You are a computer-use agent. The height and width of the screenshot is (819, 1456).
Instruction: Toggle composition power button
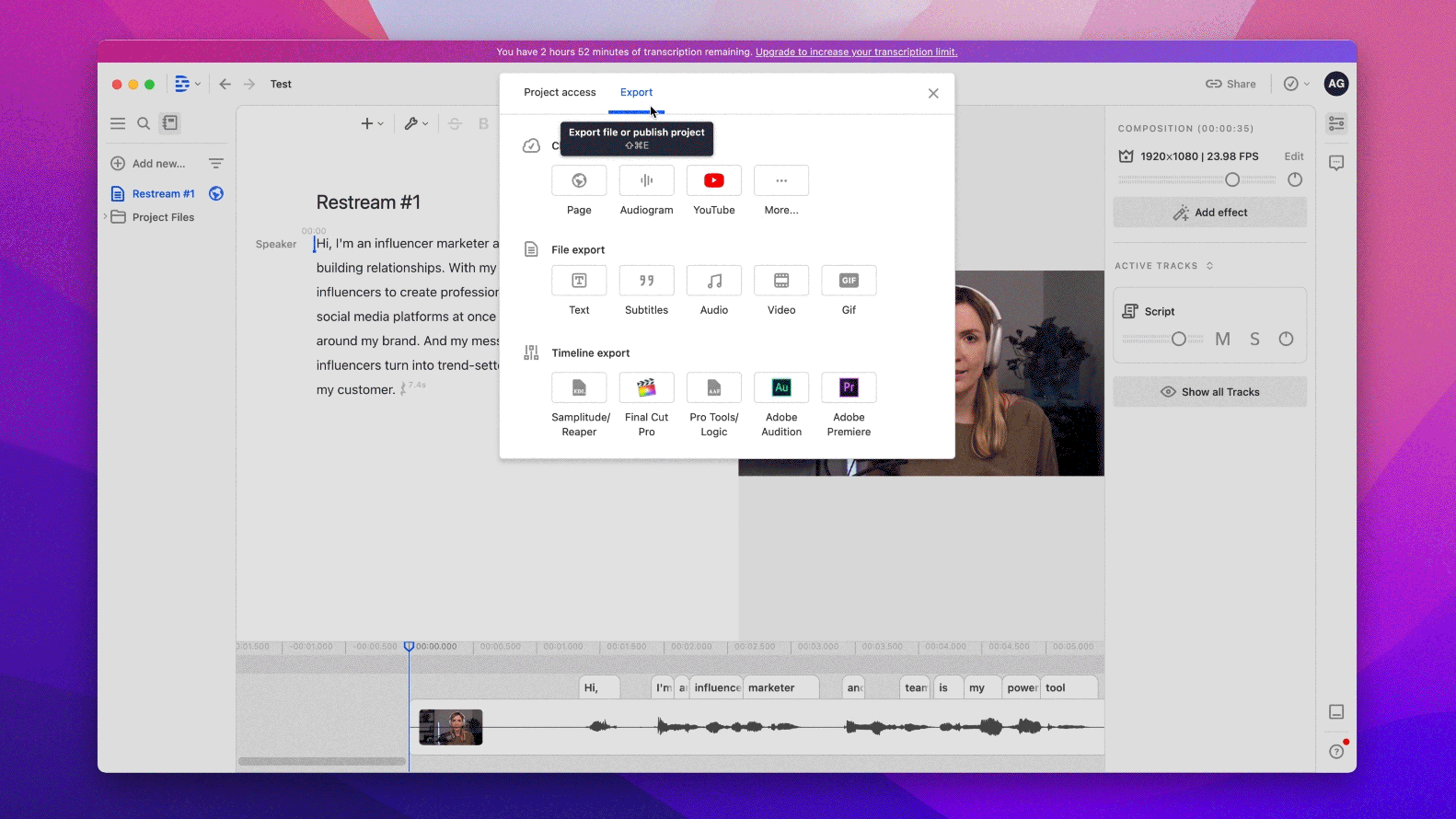point(1295,179)
